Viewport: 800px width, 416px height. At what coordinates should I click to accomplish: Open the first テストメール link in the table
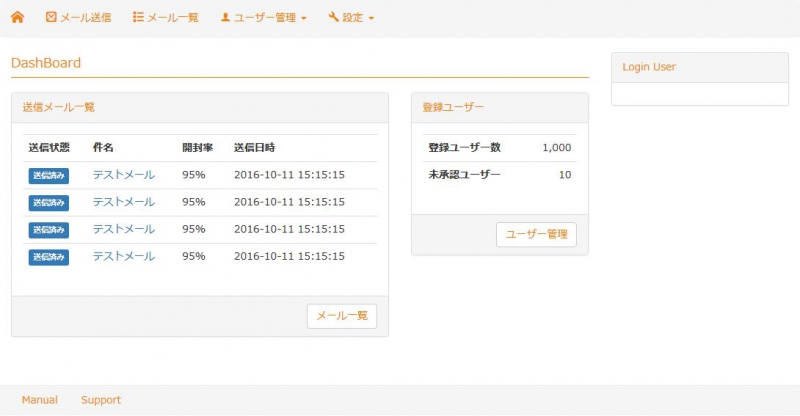[124, 175]
